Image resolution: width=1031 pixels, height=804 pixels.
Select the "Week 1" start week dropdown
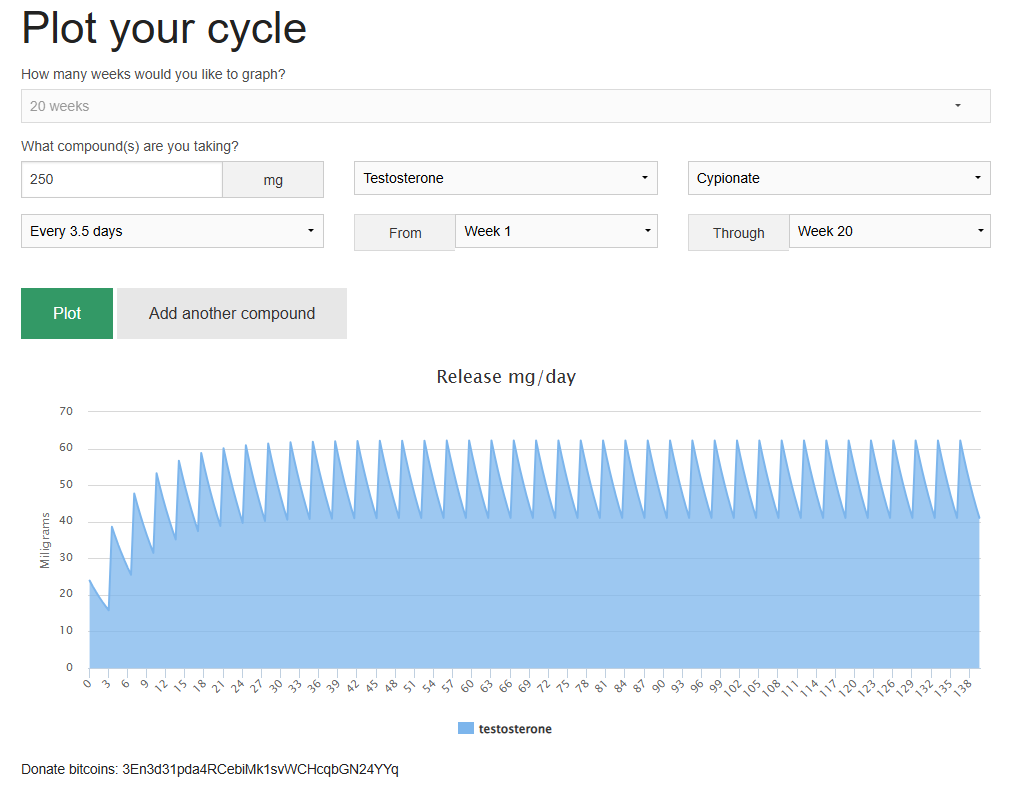(555, 231)
